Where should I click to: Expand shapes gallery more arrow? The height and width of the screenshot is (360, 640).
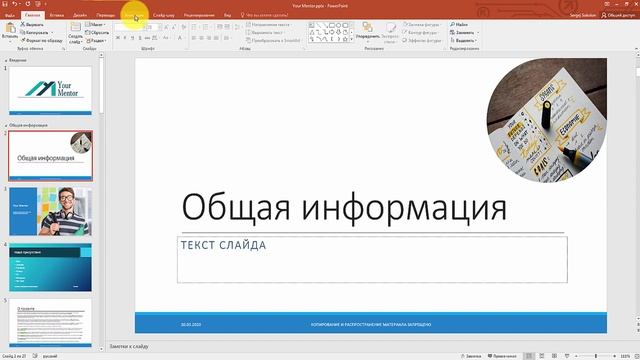pos(352,39)
